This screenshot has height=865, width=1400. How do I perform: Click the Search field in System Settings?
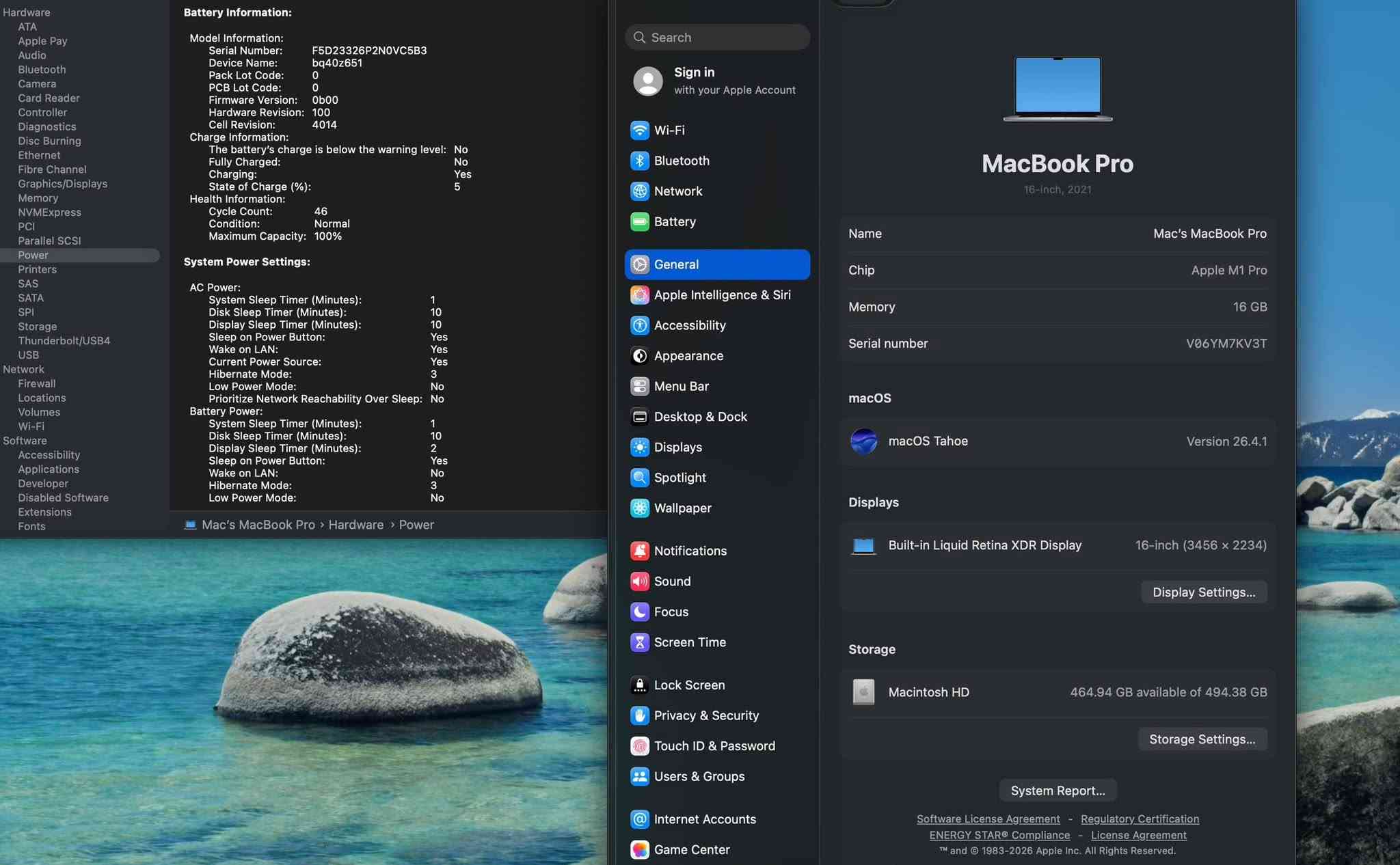717,38
